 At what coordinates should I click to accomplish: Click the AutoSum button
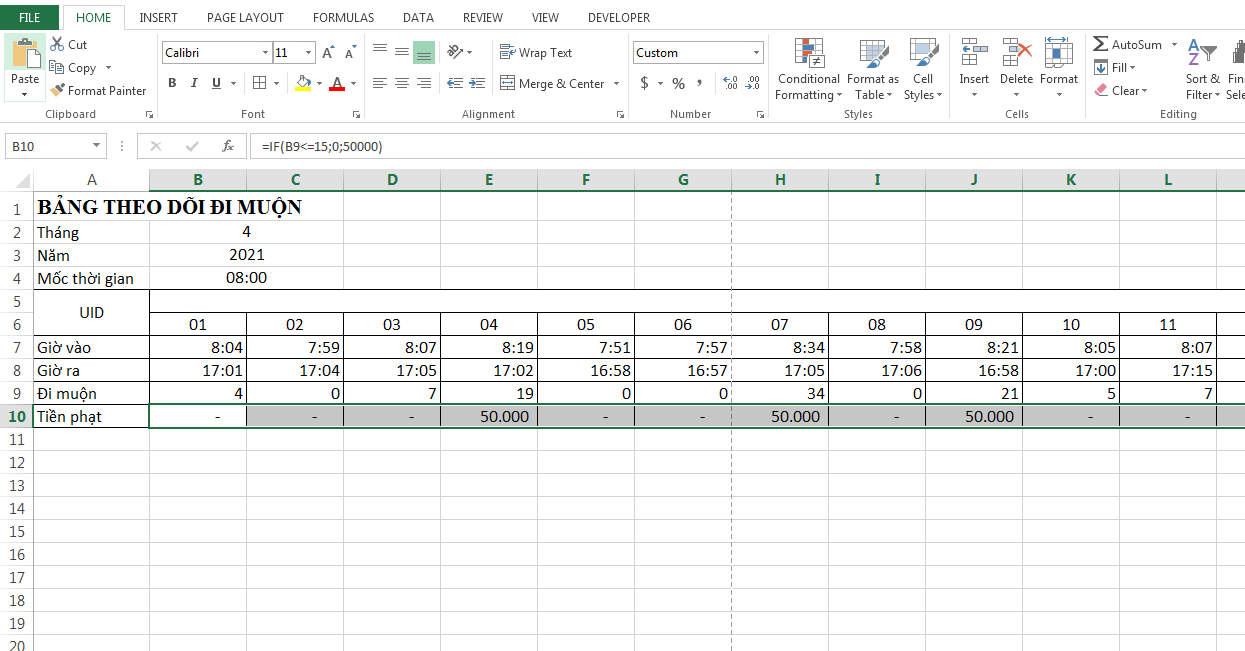pyautogui.click(x=1127, y=45)
